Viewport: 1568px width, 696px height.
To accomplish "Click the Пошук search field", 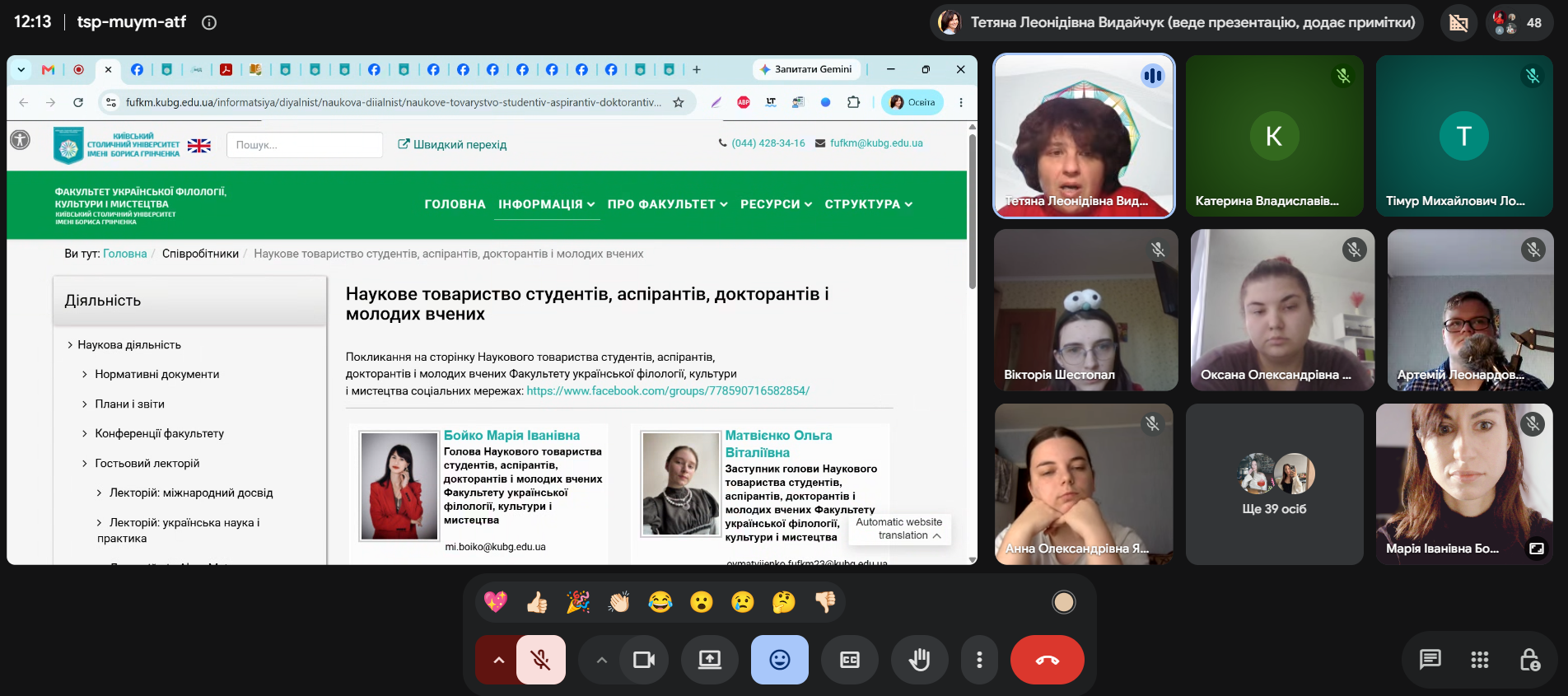I will pyautogui.click(x=305, y=145).
